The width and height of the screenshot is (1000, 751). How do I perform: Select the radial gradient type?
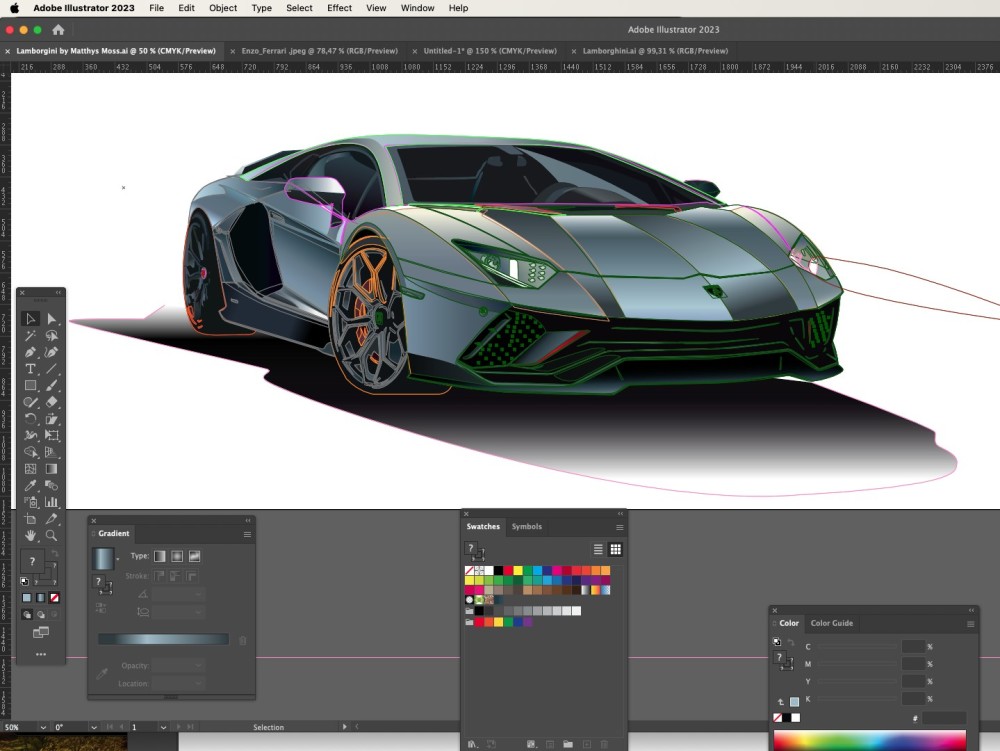(x=177, y=556)
